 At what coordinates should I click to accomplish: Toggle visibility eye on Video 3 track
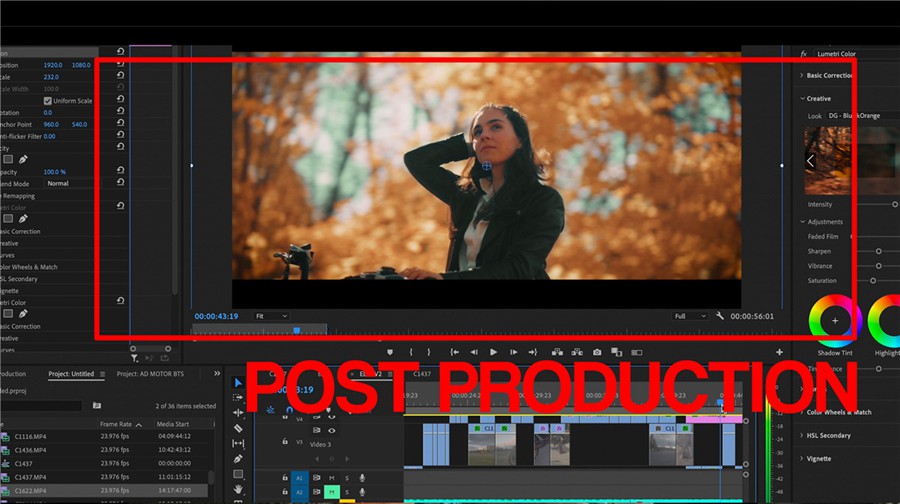[x=332, y=430]
